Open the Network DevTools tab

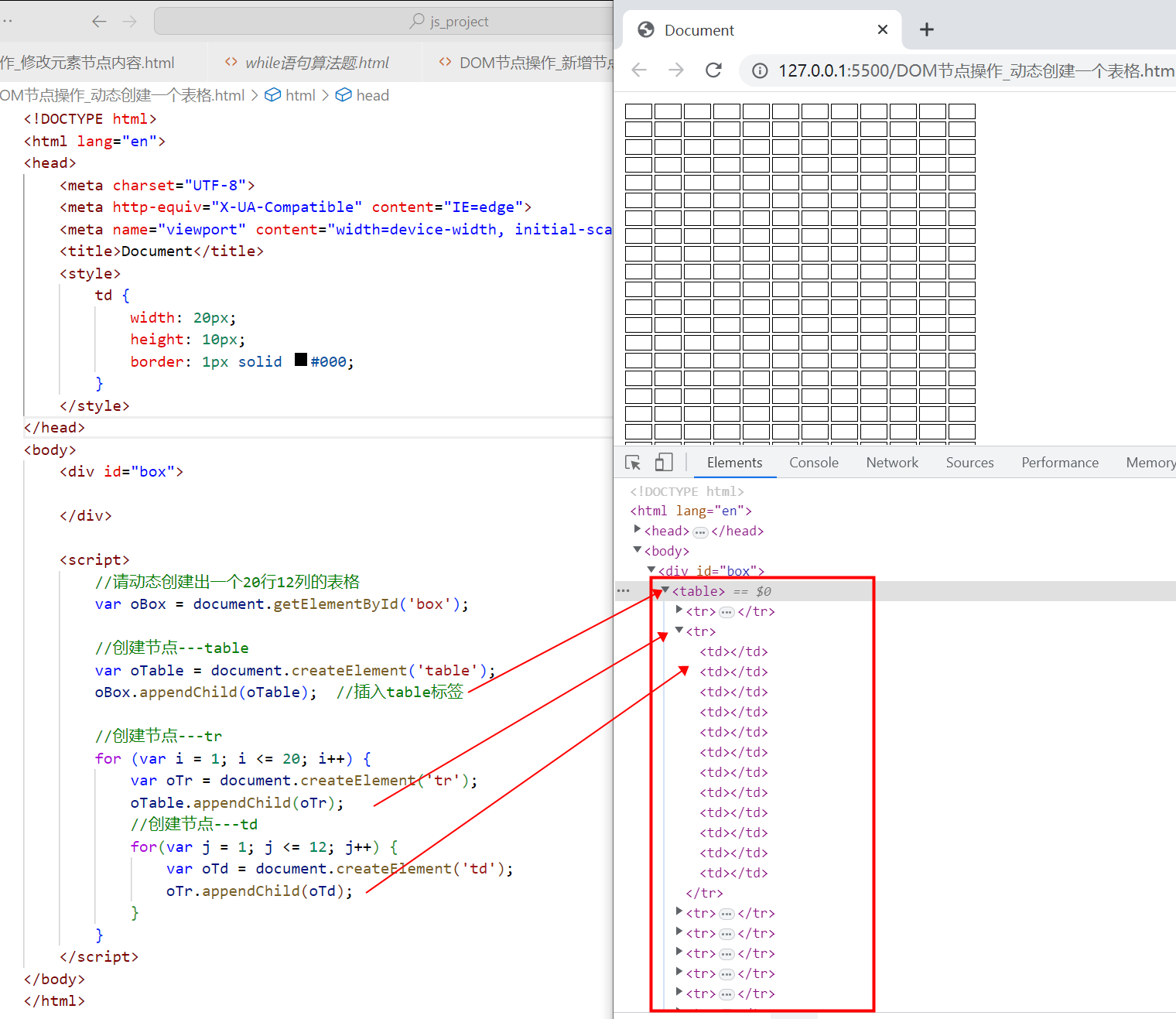point(892,463)
